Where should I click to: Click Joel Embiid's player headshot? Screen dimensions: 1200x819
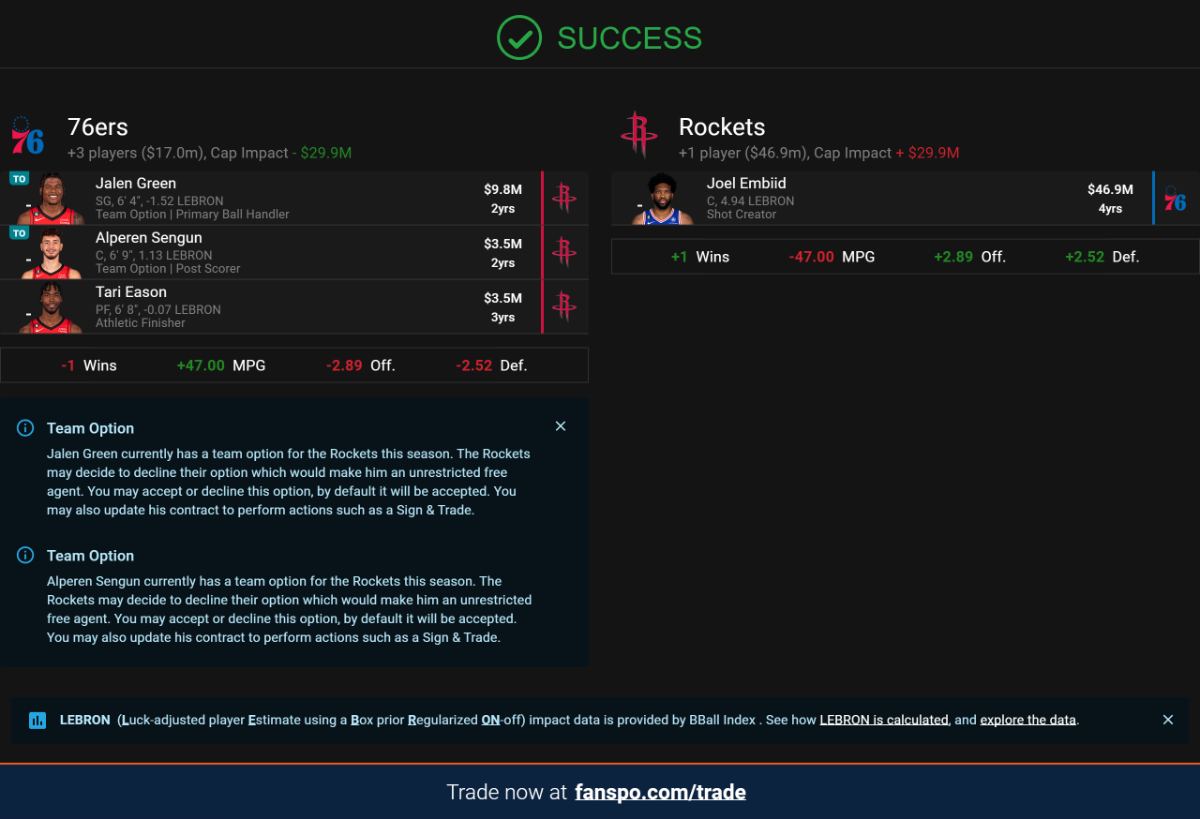[662, 199]
